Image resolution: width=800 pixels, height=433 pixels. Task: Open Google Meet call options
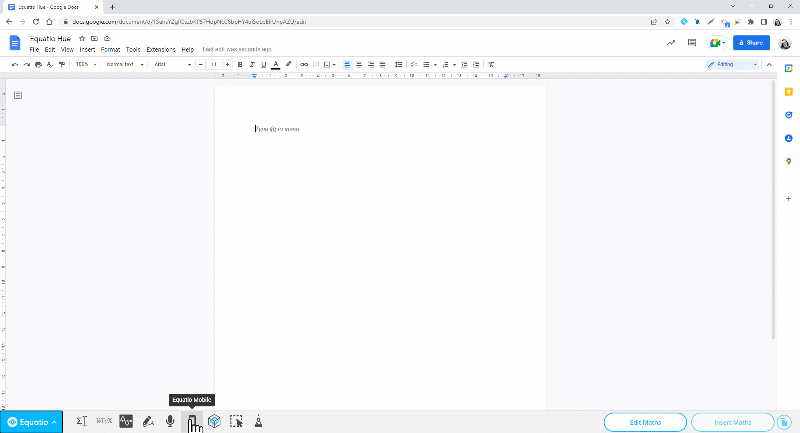tap(716, 43)
